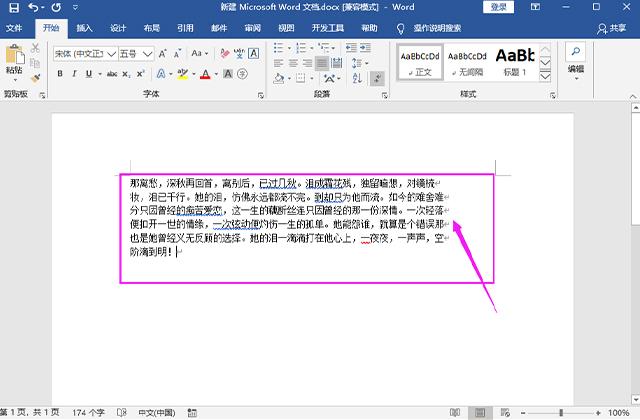Toggle Character Shading icon
Viewport: 640px width, 420px height.
[228, 74]
